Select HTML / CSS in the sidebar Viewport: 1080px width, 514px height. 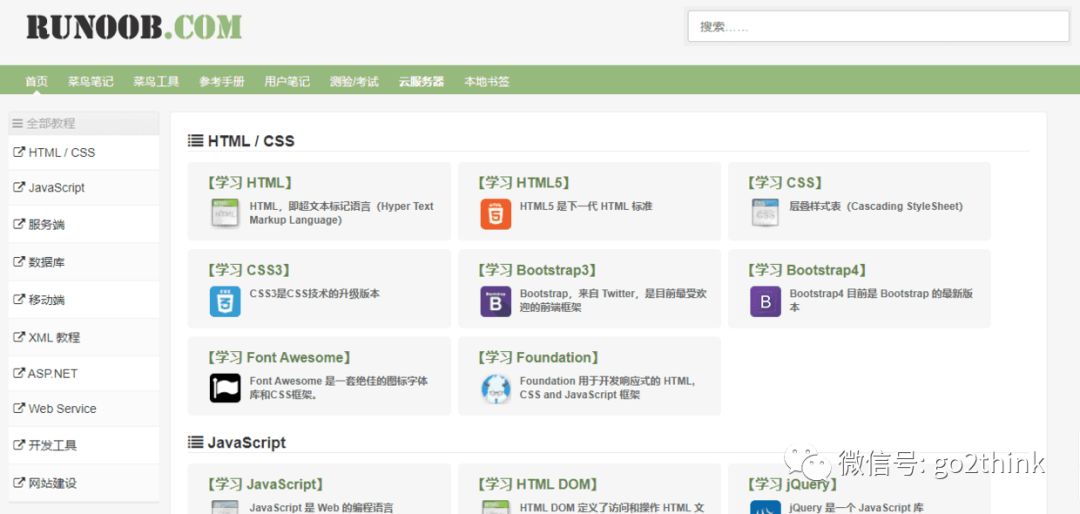click(83, 152)
